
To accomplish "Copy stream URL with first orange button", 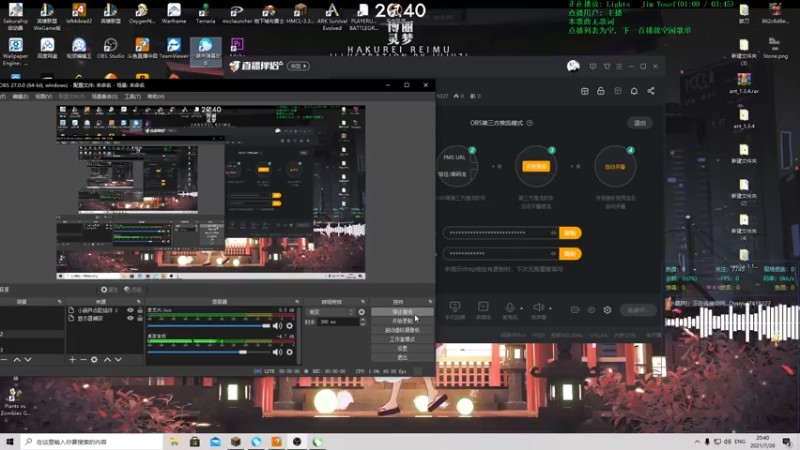I will click(x=570, y=233).
